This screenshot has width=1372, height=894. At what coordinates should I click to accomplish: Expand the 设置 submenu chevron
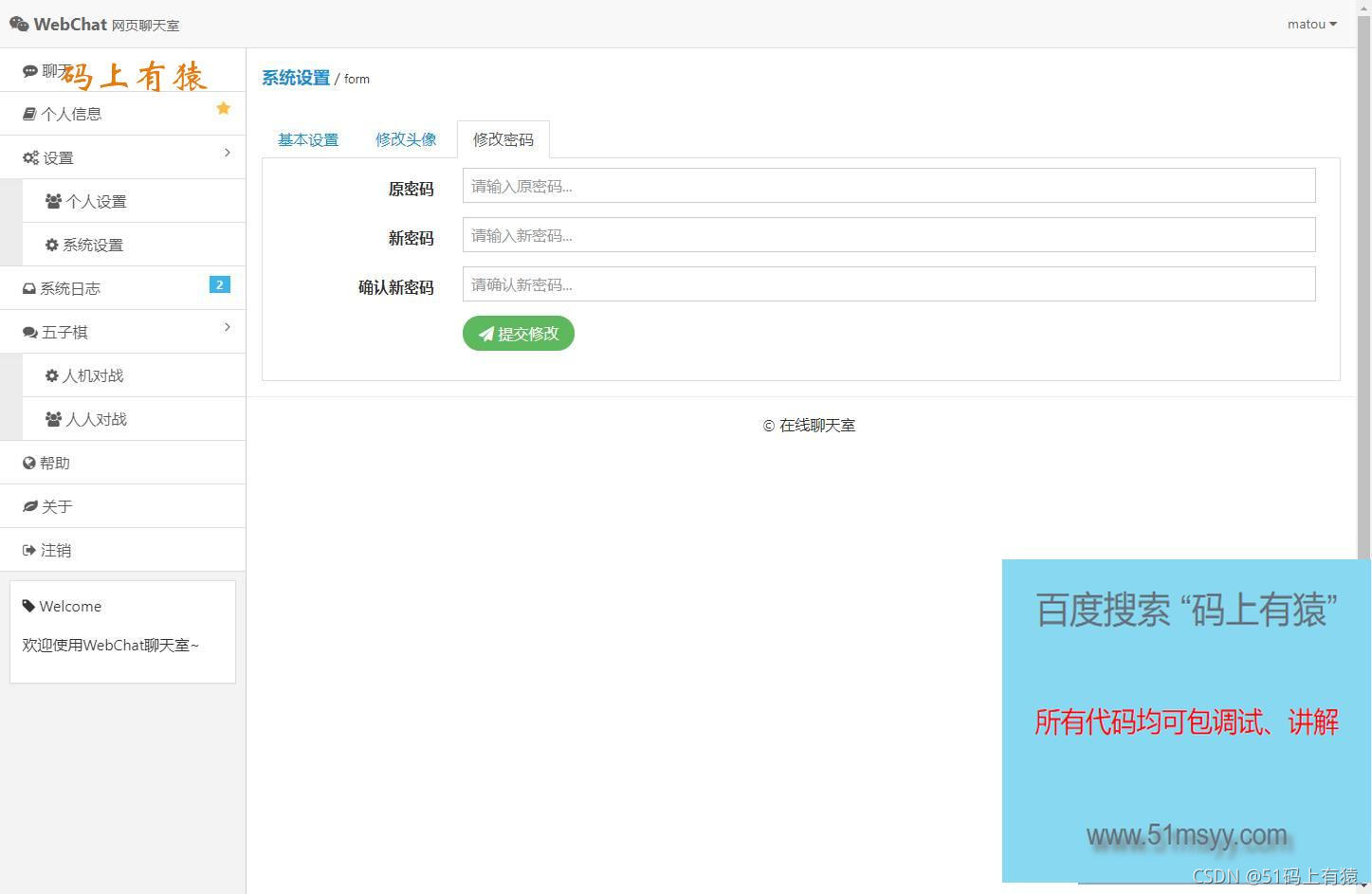tap(227, 153)
